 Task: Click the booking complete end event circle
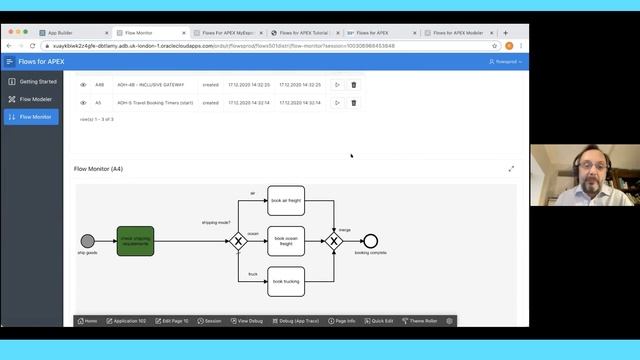[x=371, y=241]
